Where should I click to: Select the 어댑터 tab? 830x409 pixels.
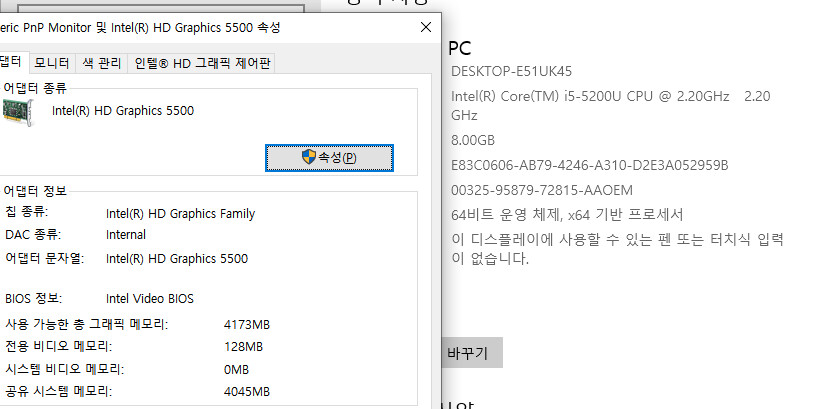12,62
